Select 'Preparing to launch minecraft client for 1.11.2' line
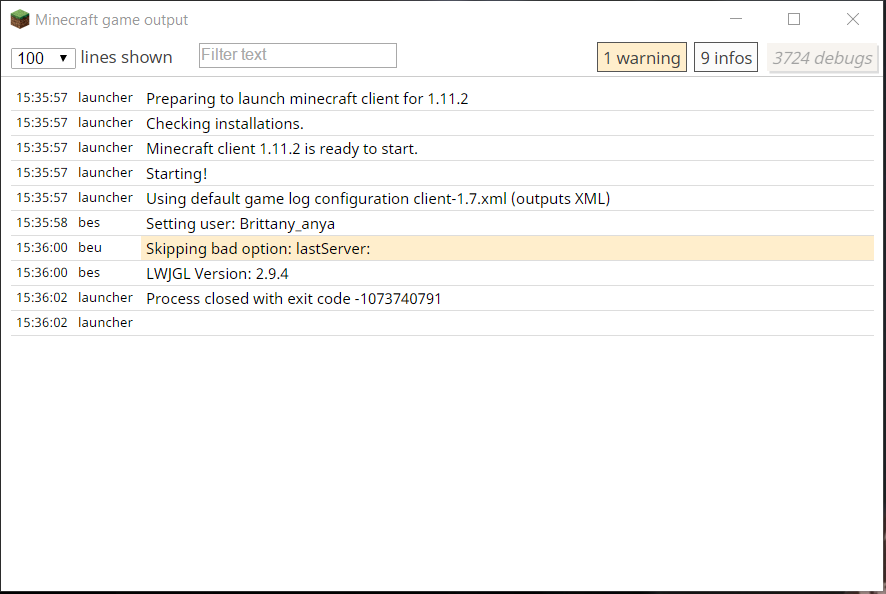Viewport: 886px width, 594px height. point(442,98)
